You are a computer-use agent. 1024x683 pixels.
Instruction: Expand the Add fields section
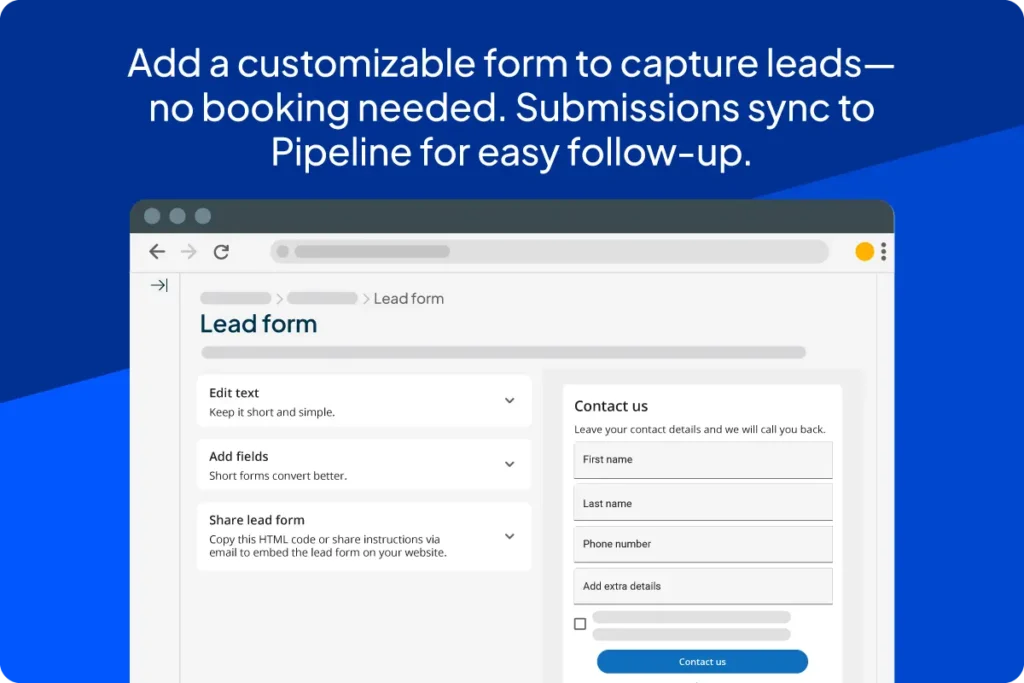[510, 464]
